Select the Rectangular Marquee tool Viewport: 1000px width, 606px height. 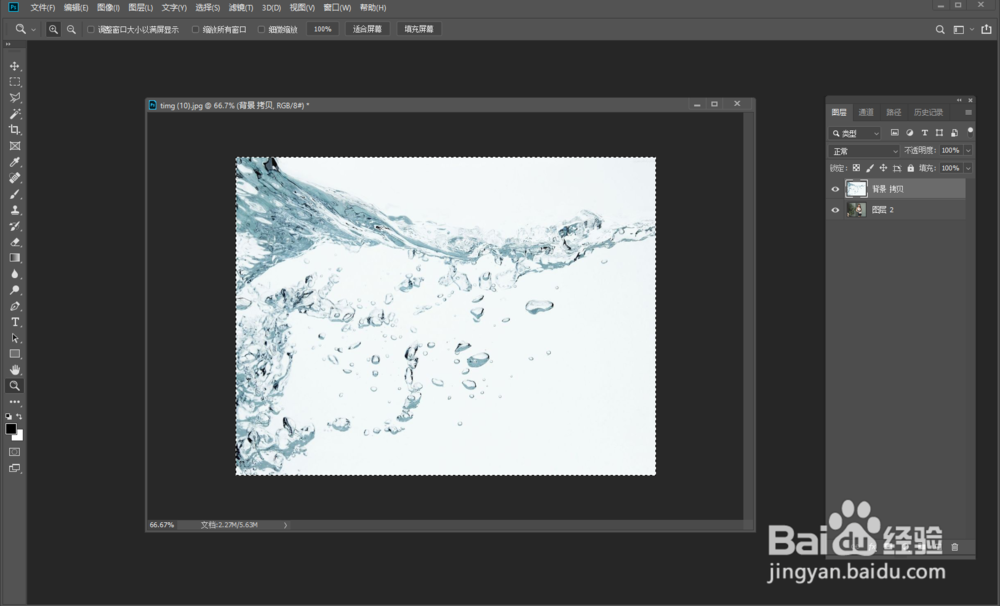(15, 82)
